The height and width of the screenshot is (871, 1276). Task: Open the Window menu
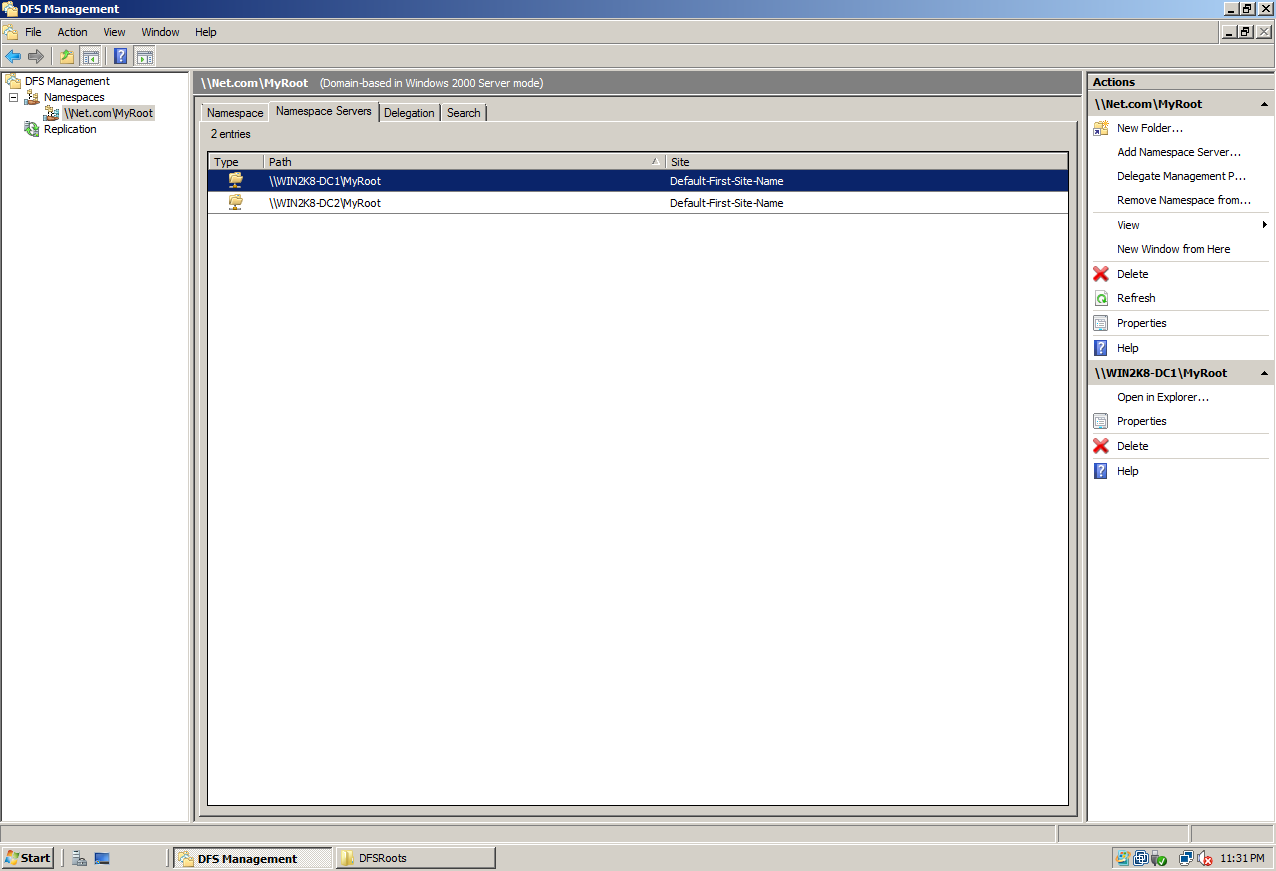[x=160, y=32]
